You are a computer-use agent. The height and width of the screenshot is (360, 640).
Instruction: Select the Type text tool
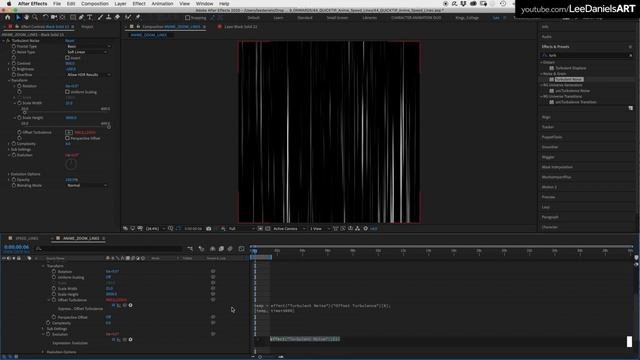click(x=90, y=18)
